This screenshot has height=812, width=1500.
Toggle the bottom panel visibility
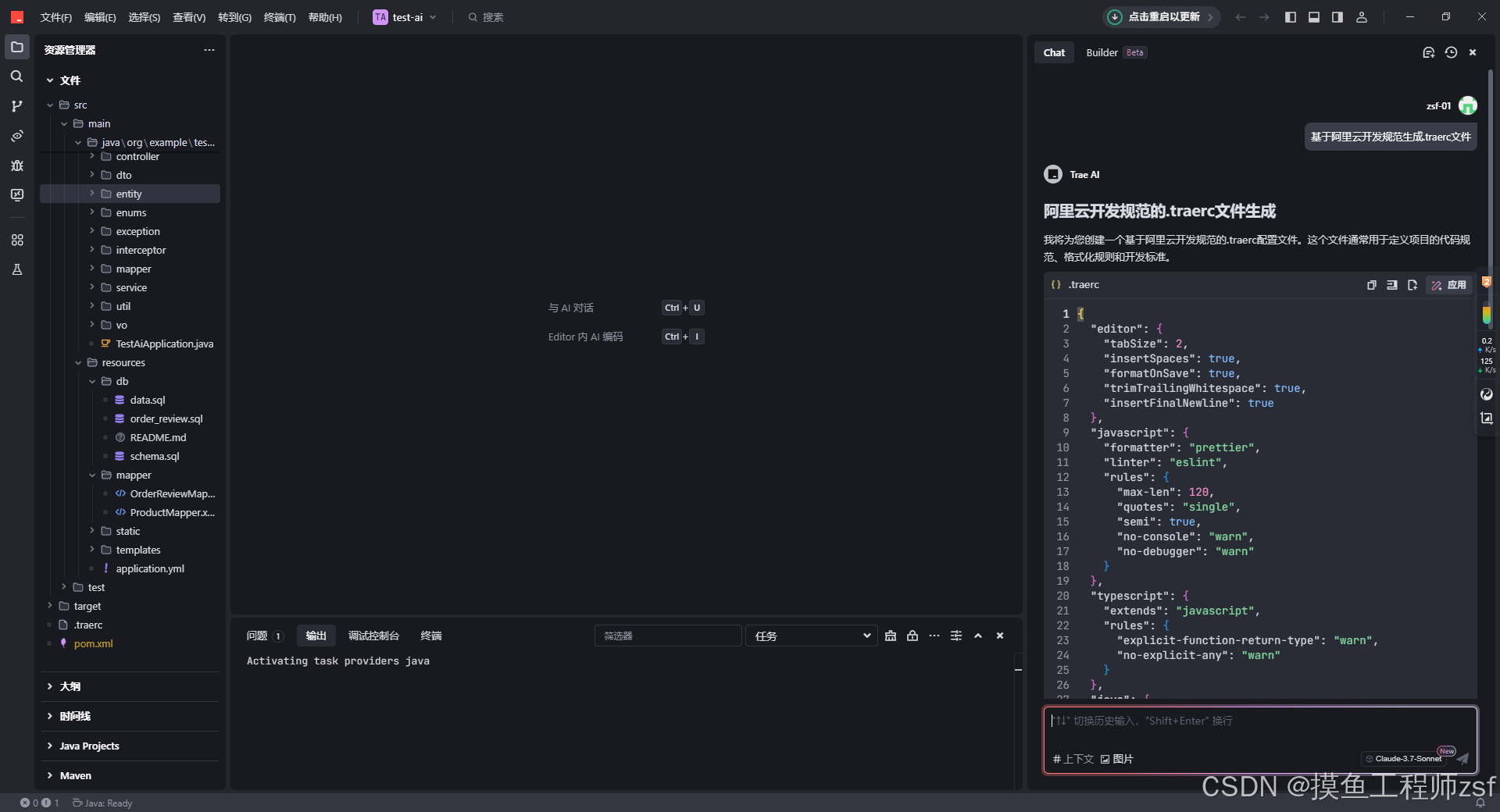pyautogui.click(x=1314, y=16)
